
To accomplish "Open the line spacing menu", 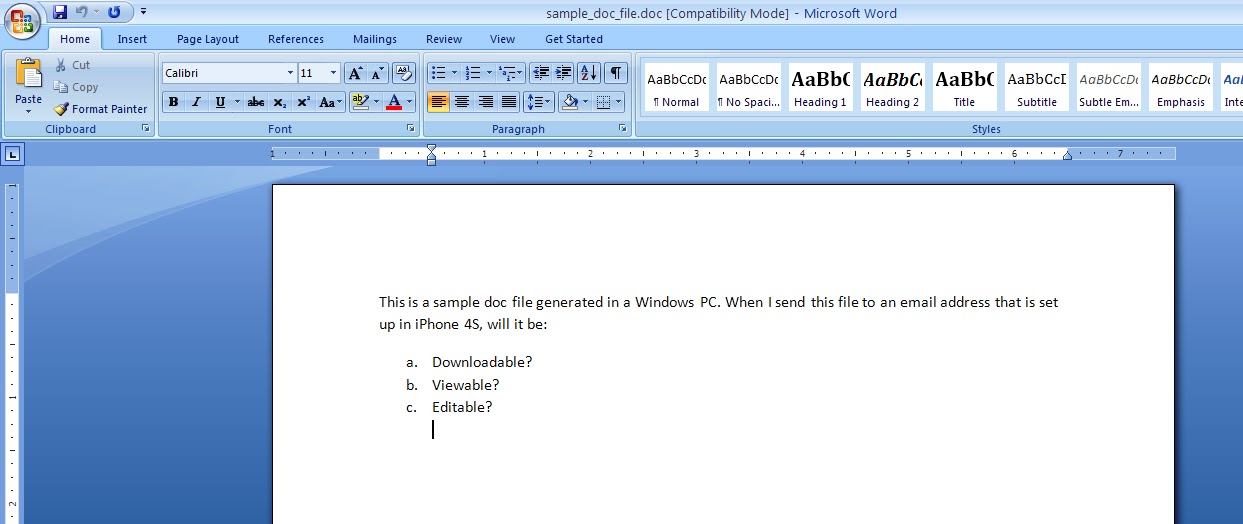I will [539, 102].
